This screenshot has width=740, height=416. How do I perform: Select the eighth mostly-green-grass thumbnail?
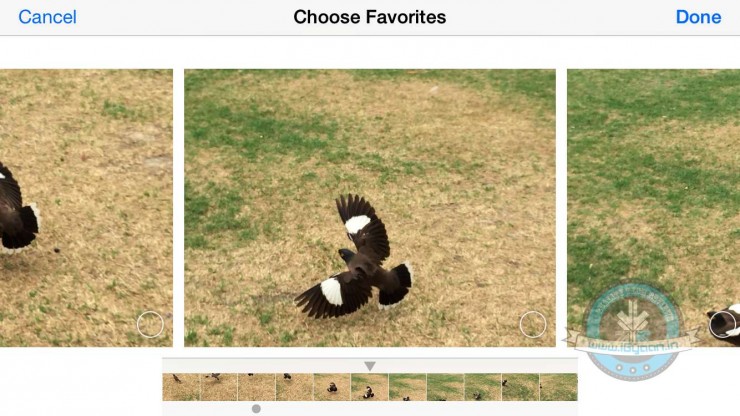click(446, 387)
